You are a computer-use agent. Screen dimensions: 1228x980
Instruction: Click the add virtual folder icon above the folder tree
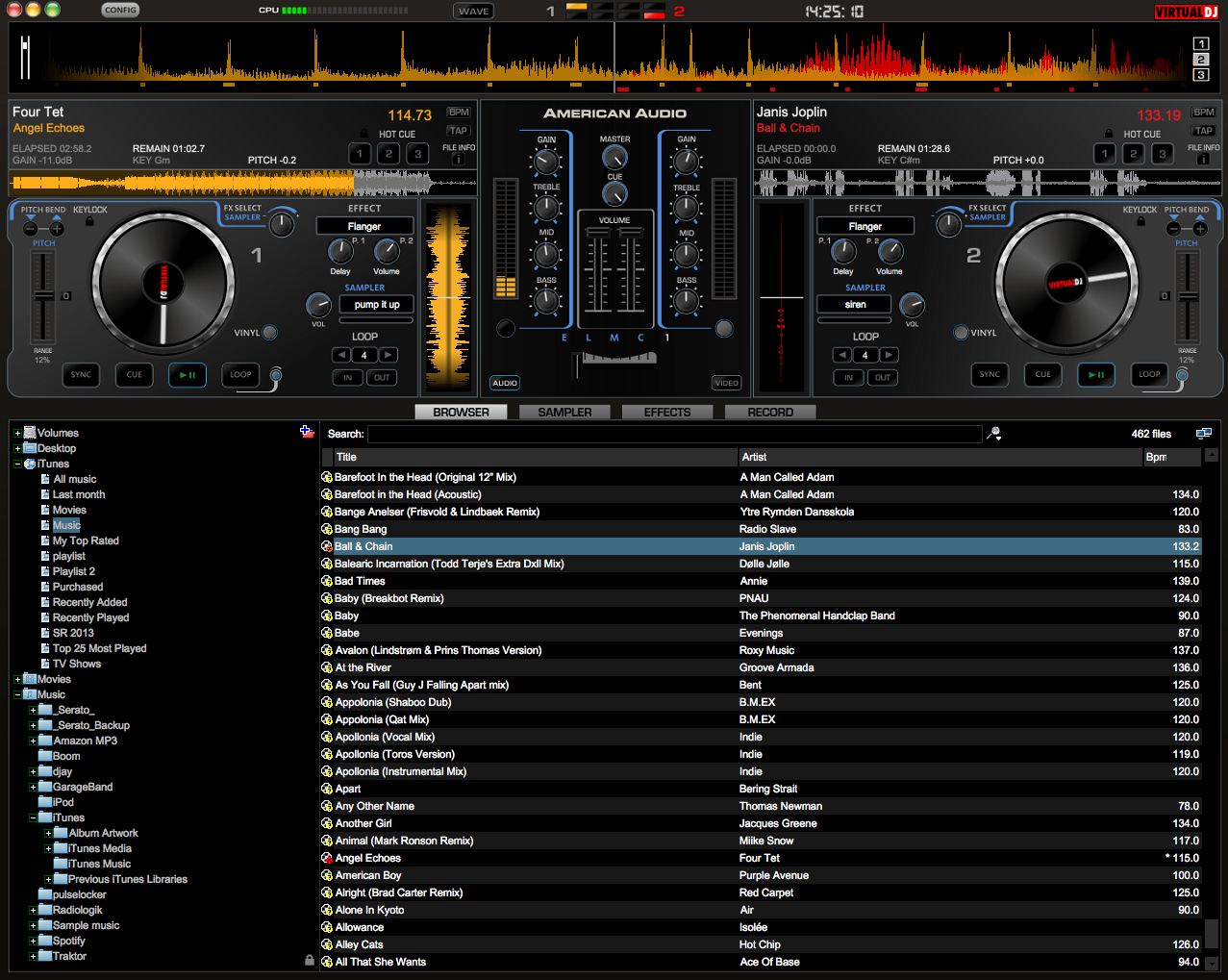pos(307,432)
